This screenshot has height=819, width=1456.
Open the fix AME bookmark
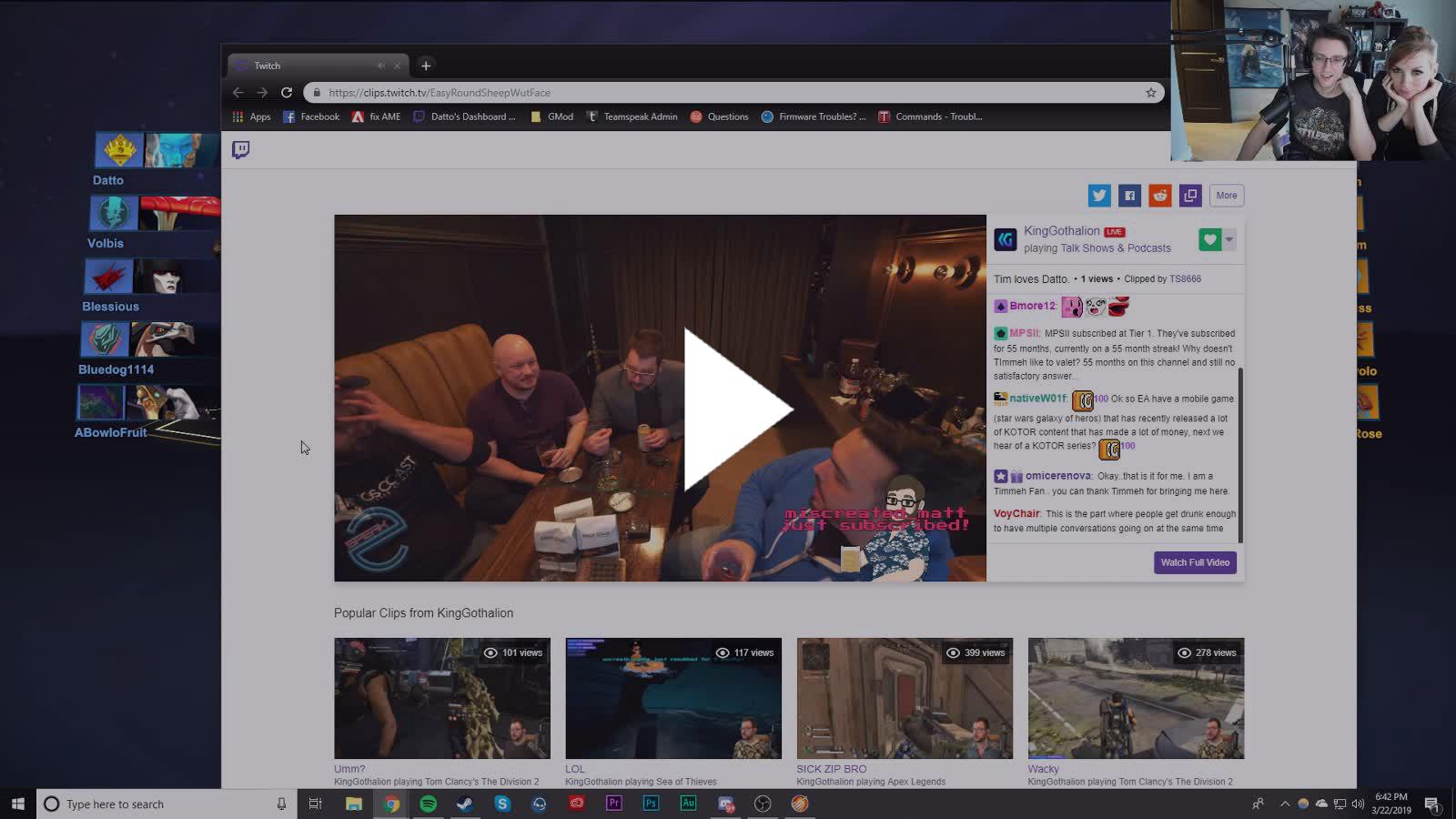[x=376, y=116]
